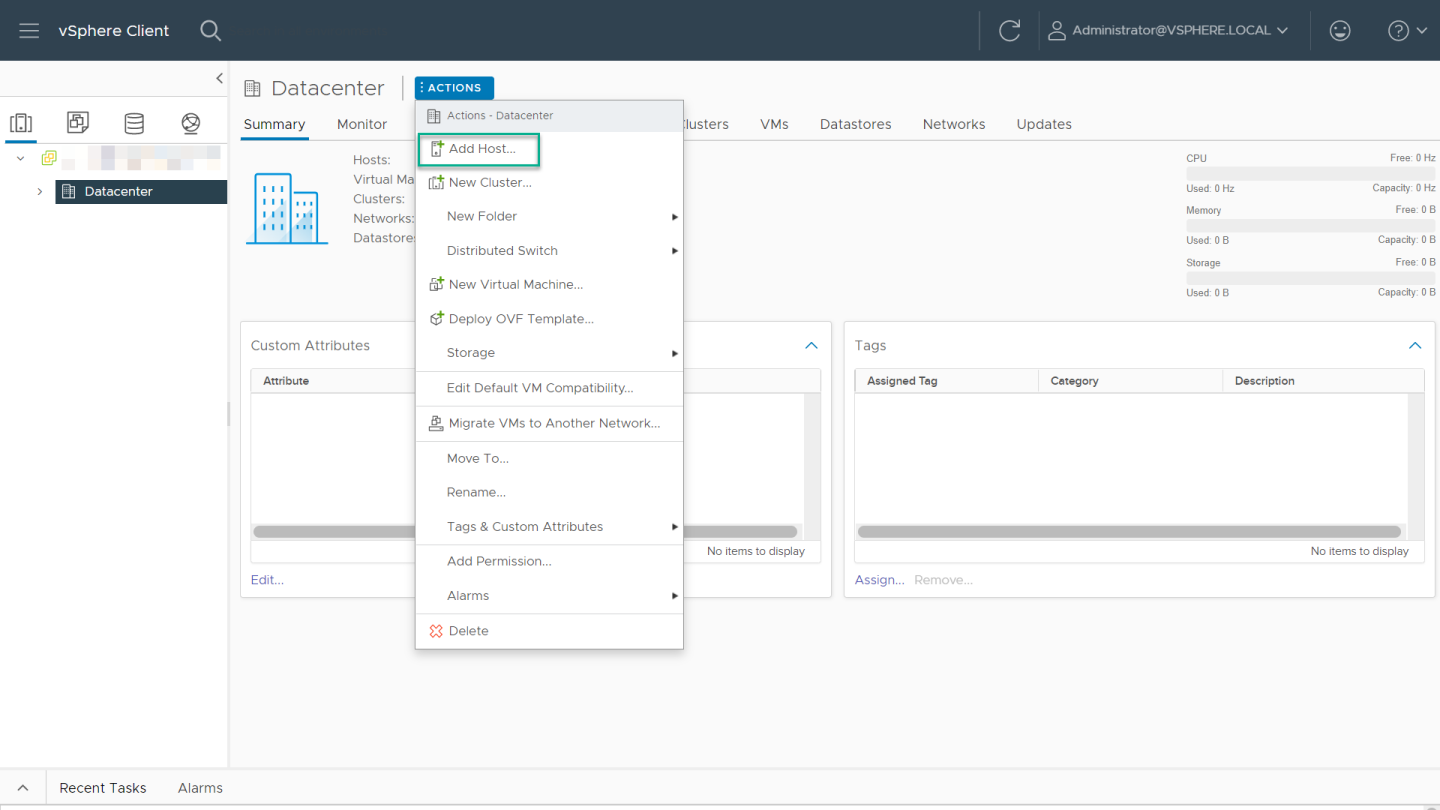Viewport: 1440px width, 810px height.
Task: Click the Tags table horizontal scrollbar
Action: tap(1129, 532)
